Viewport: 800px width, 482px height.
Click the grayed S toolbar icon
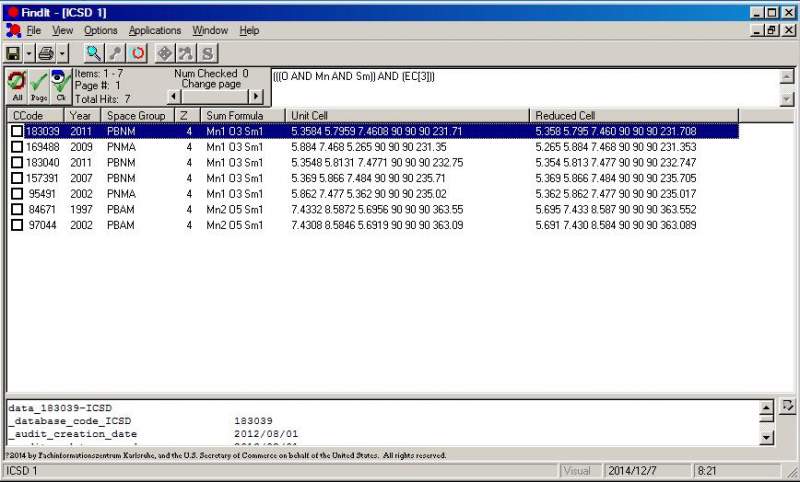click(207, 53)
